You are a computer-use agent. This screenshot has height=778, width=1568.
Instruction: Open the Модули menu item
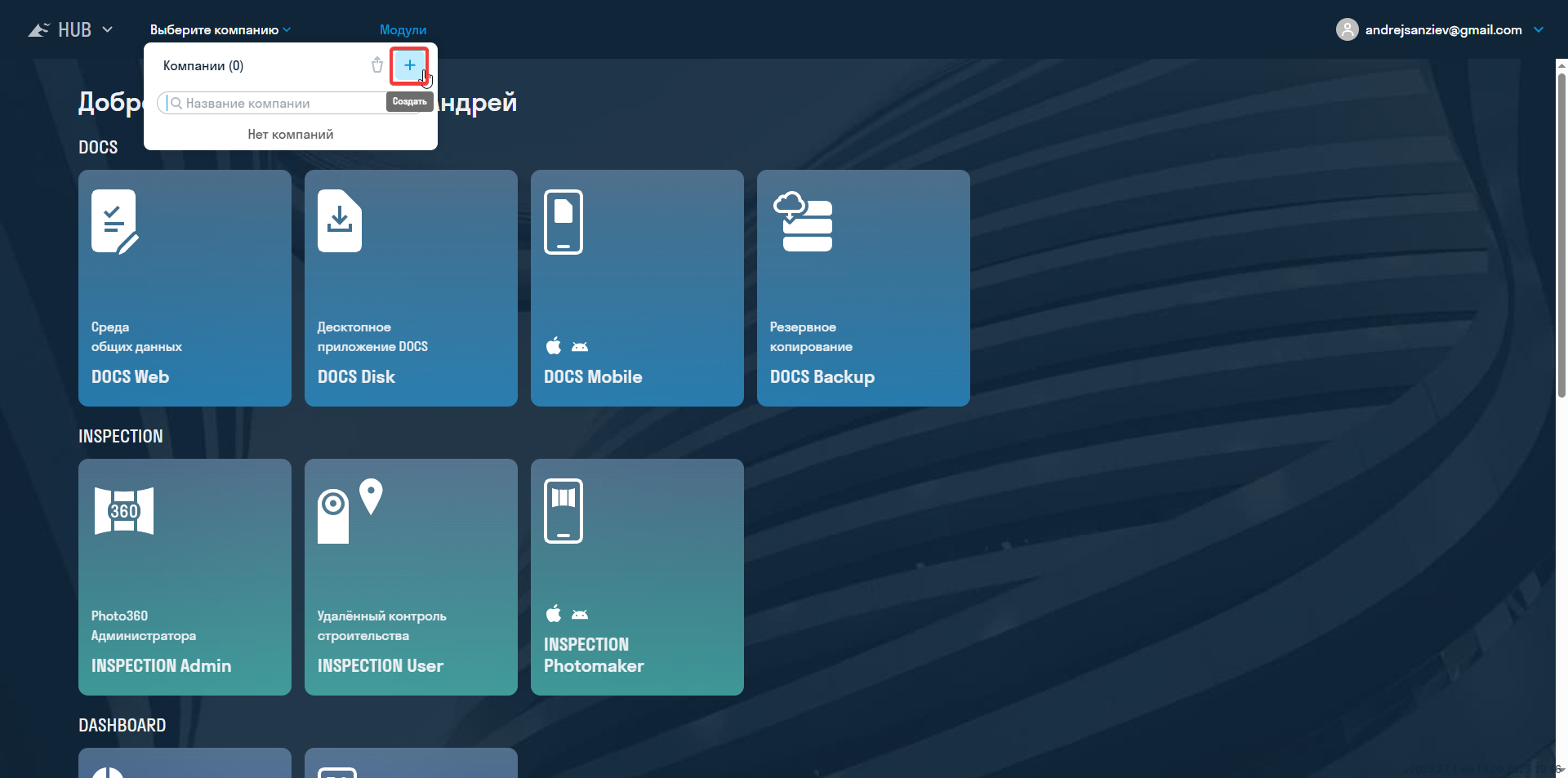point(403,30)
